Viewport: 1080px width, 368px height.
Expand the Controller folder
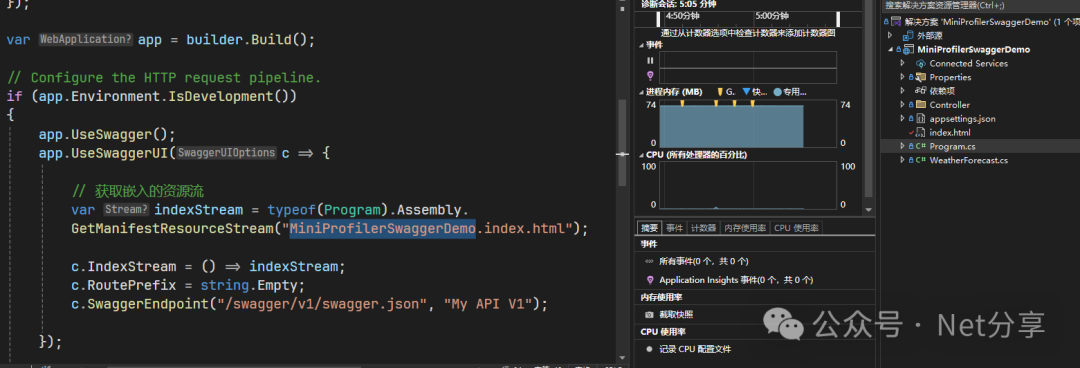click(x=902, y=105)
